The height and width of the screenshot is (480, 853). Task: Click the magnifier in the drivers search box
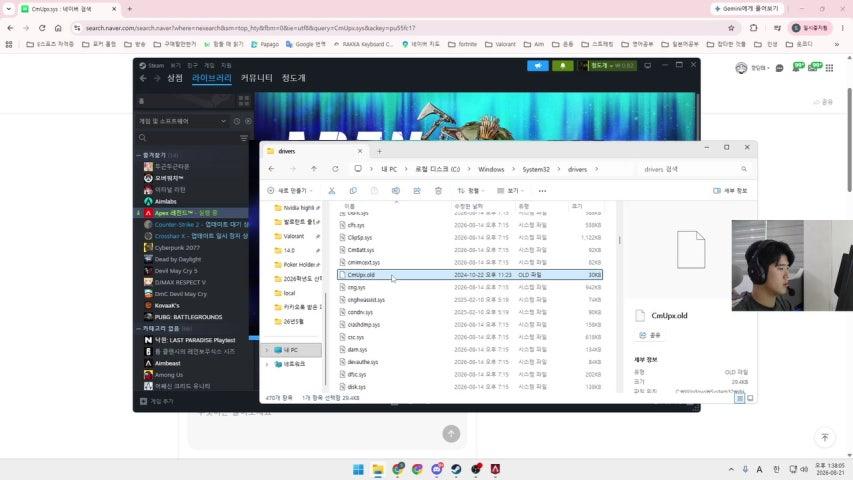(744, 169)
